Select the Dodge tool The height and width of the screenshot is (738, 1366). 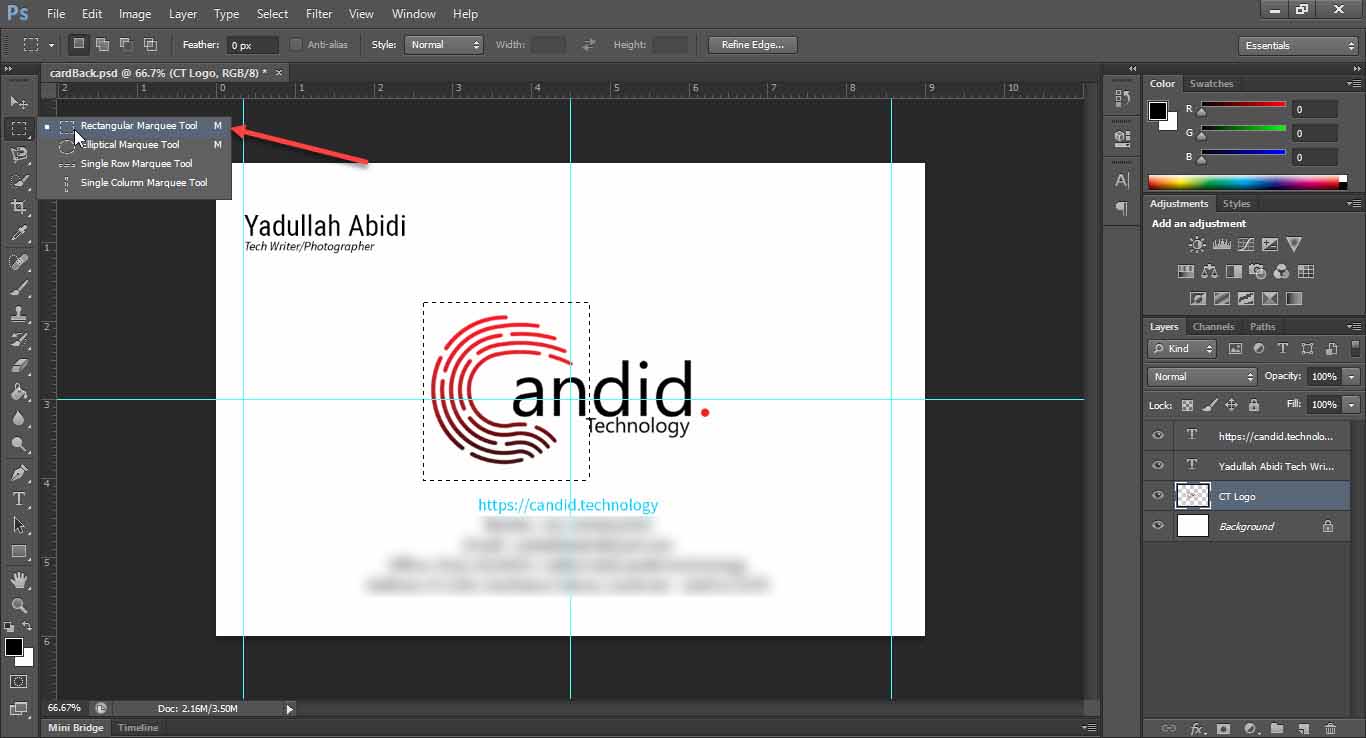pyautogui.click(x=19, y=444)
